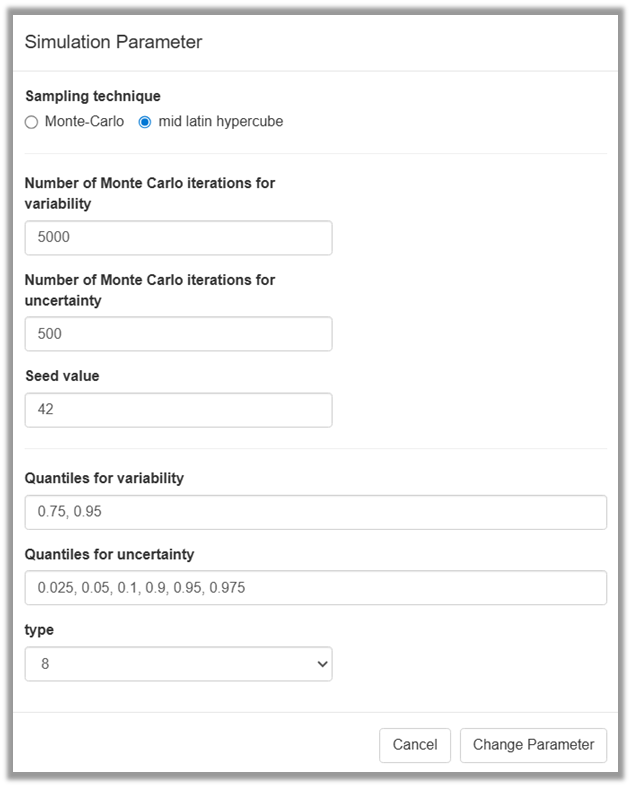This screenshot has width=631, height=787.
Task: Click the Simulation Parameter dialog title
Action: [x=113, y=42]
